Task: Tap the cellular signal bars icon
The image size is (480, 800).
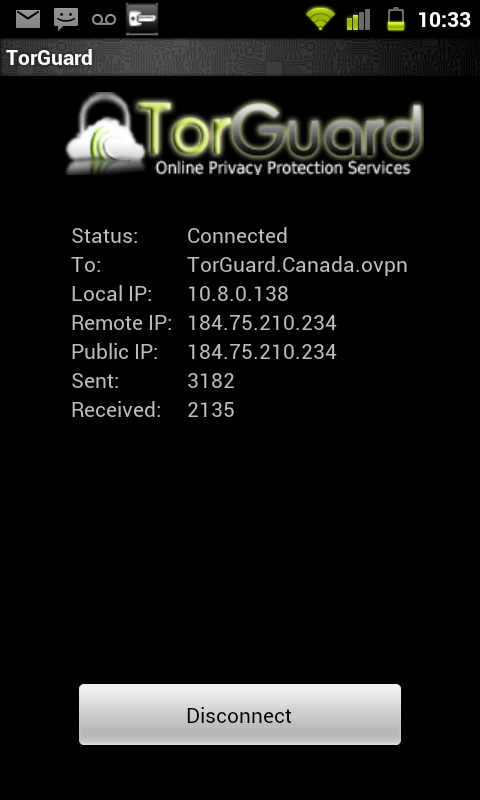Action: 358,19
